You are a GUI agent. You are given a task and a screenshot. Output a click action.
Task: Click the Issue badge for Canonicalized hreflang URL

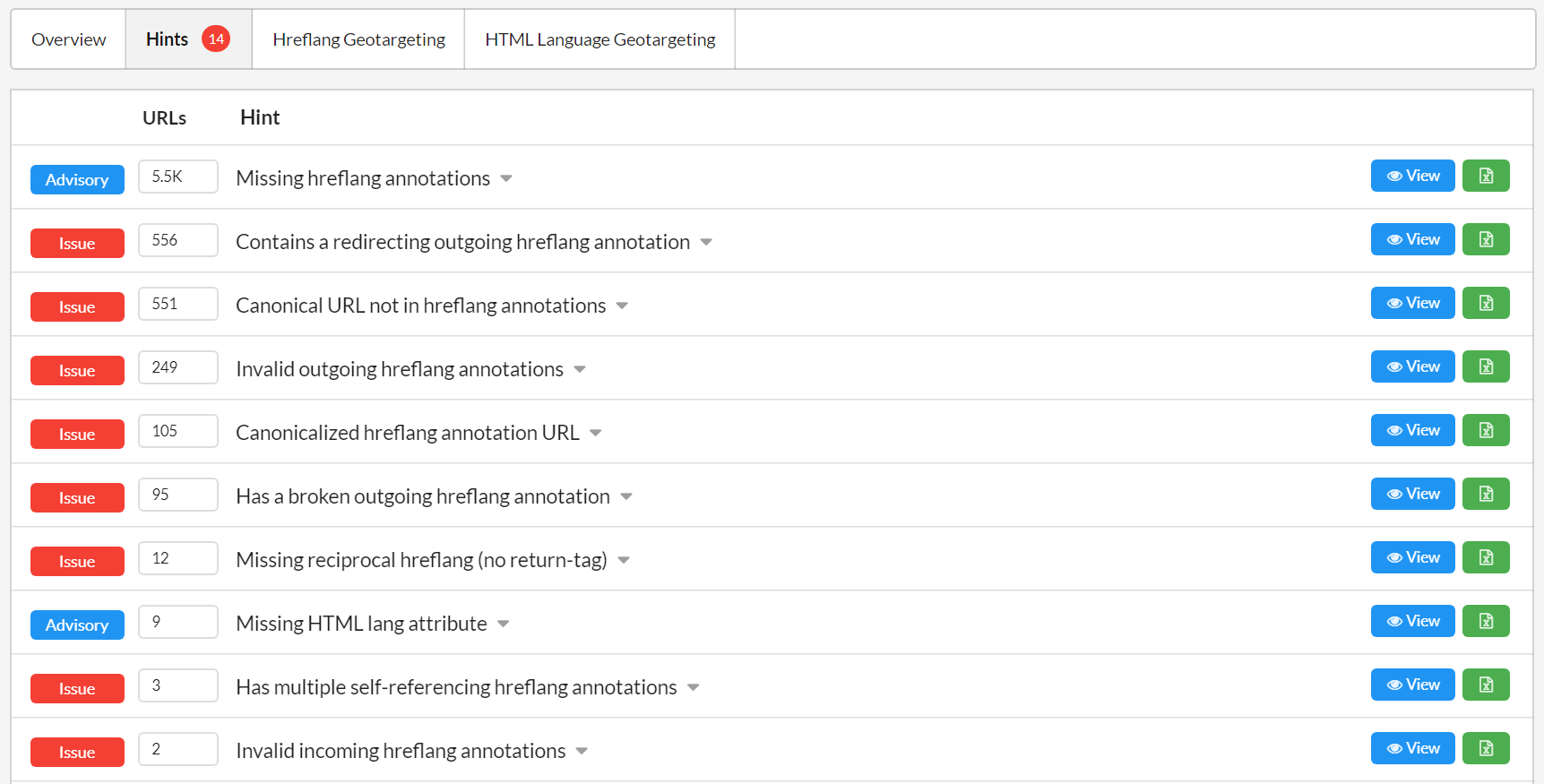tap(77, 434)
